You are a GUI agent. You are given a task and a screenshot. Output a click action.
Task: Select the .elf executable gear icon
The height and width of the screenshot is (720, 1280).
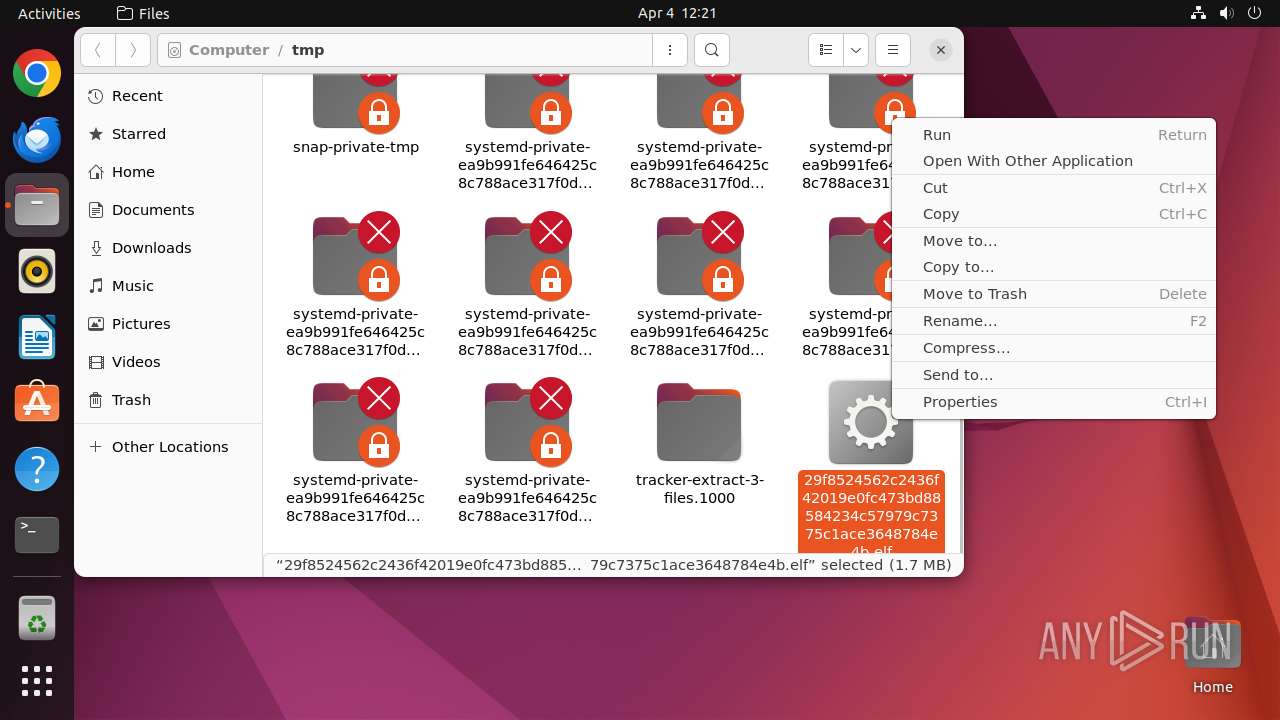point(871,422)
